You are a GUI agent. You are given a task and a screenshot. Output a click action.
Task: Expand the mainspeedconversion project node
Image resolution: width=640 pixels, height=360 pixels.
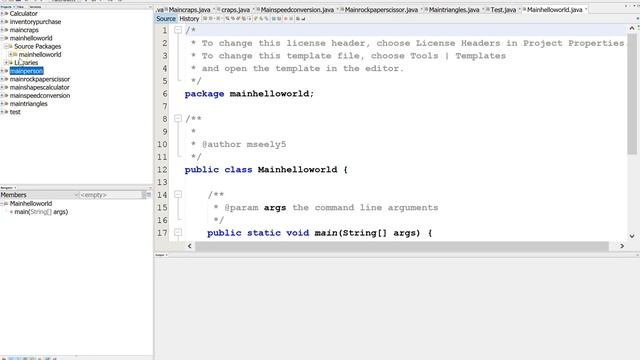(2, 95)
